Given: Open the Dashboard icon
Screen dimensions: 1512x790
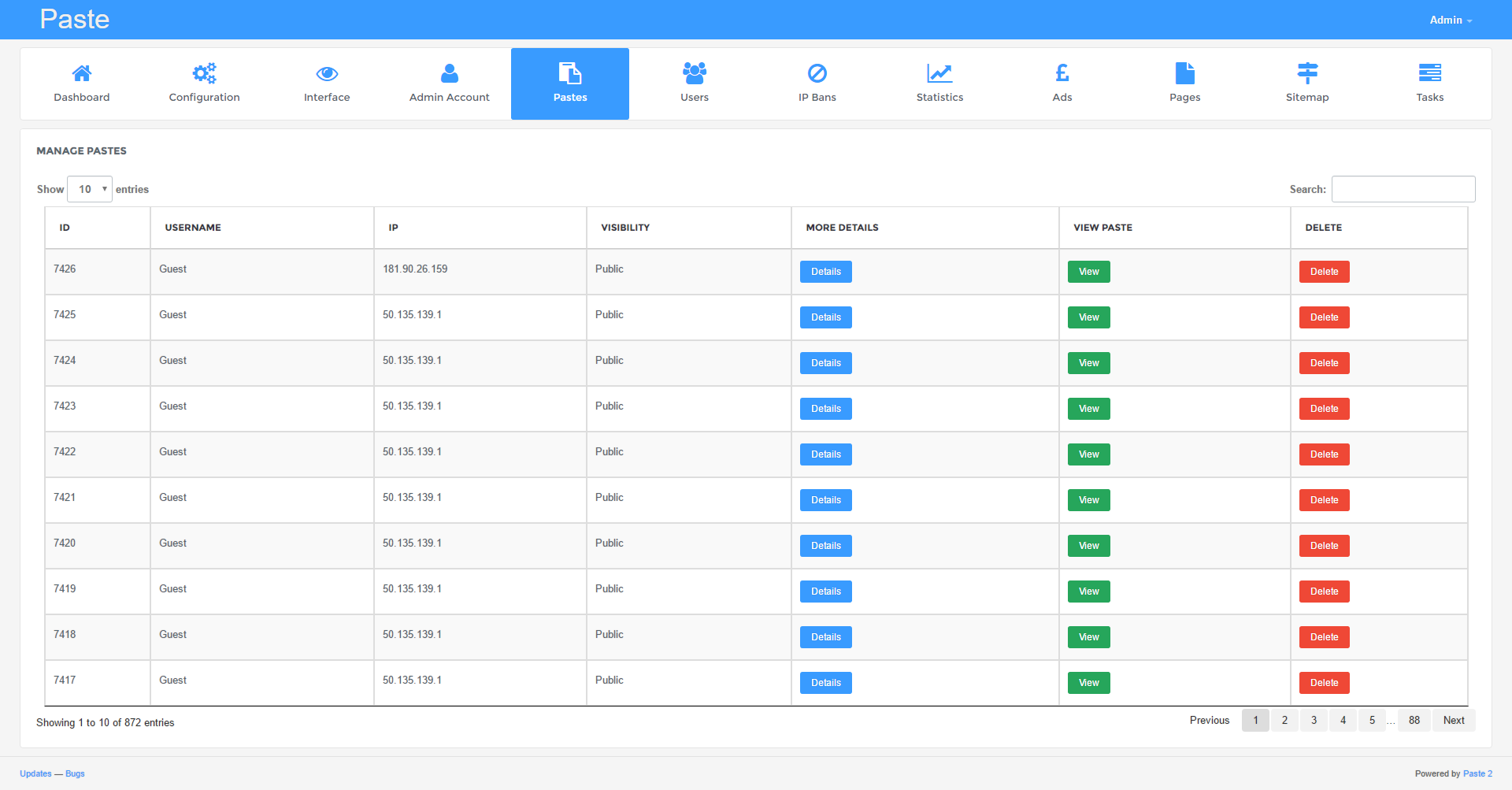Looking at the screenshot, I should click(81, 73).
